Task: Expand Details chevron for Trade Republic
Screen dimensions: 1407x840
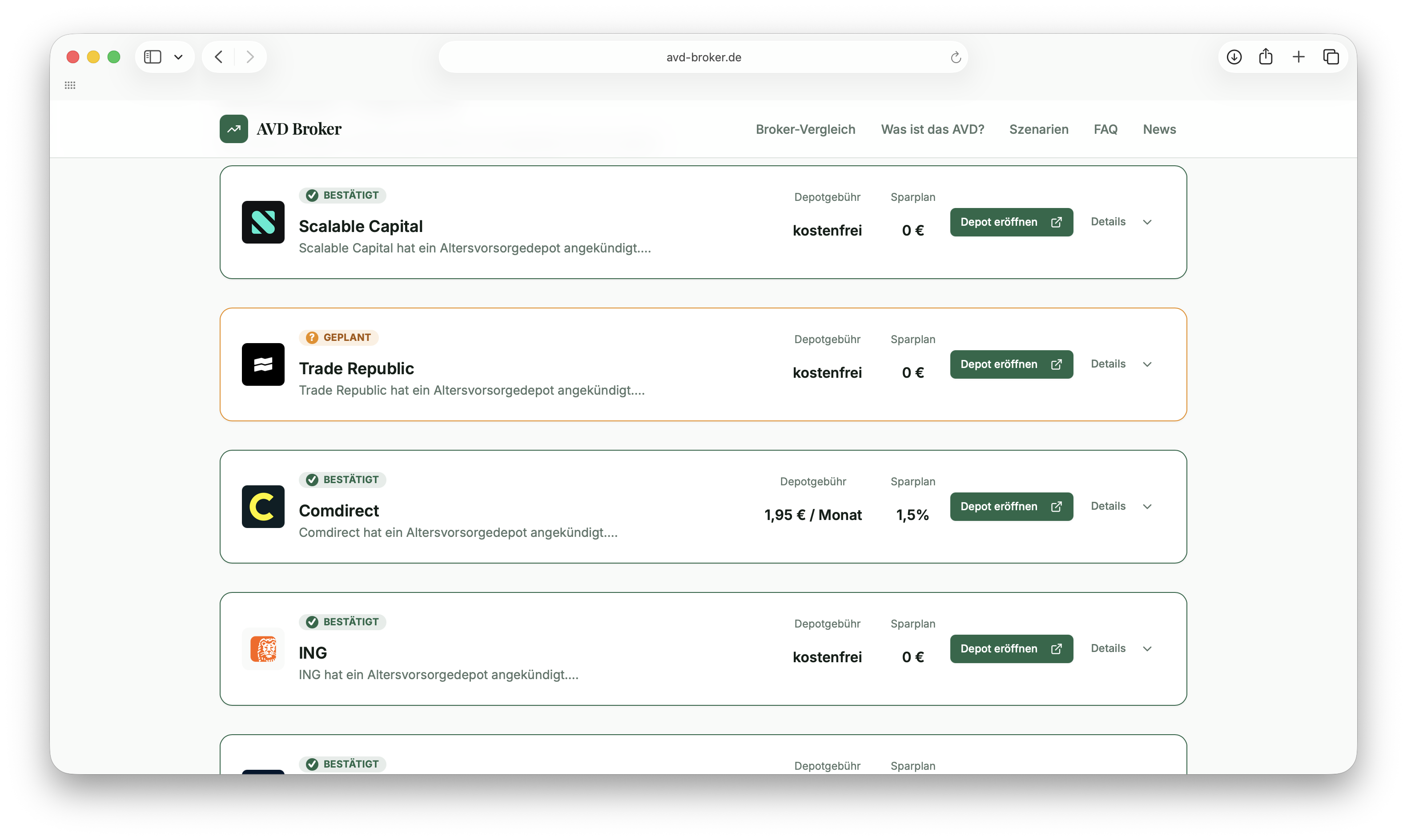Action: [1146, 364]
